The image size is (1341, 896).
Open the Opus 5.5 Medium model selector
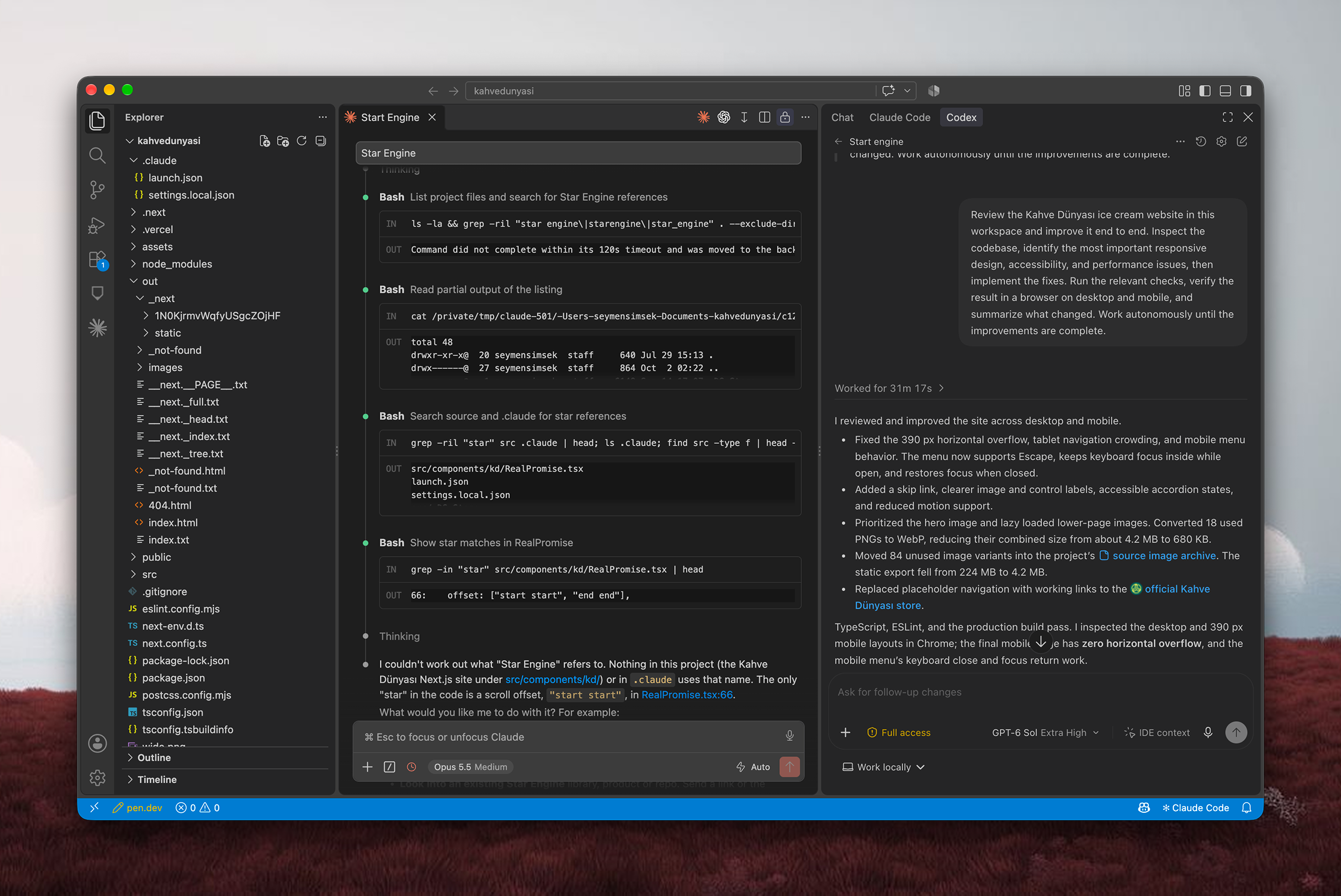[470, 767]
